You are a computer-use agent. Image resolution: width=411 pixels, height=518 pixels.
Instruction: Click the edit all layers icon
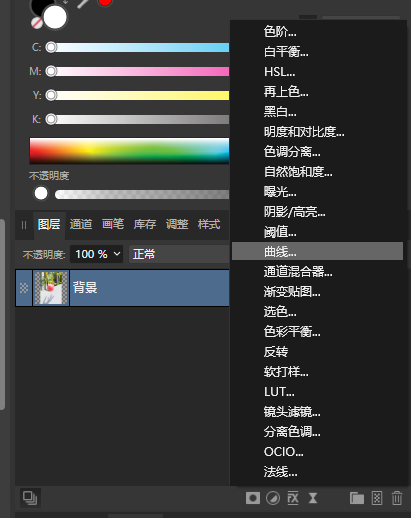click(30, 498)
